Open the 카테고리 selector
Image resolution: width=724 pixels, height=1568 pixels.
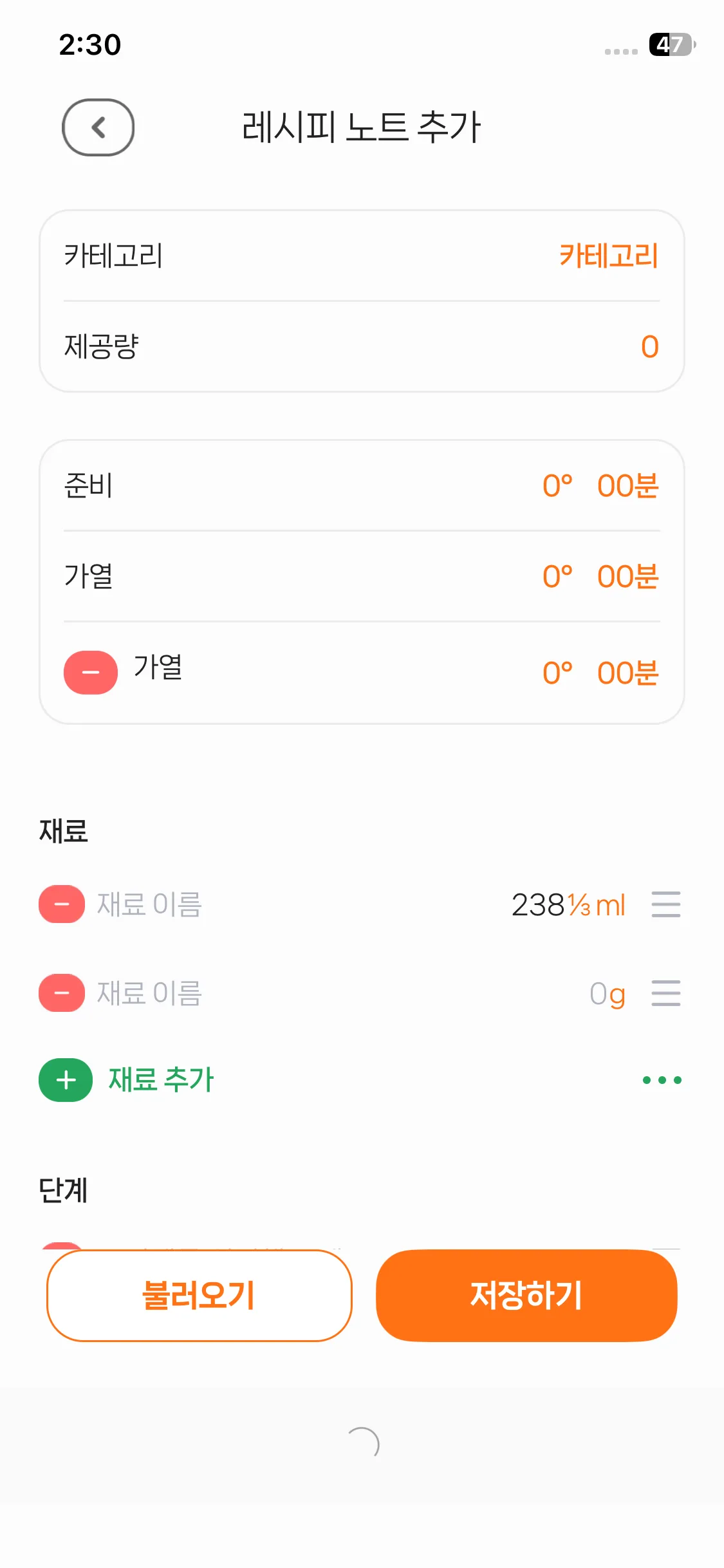(x=608, y=256)
